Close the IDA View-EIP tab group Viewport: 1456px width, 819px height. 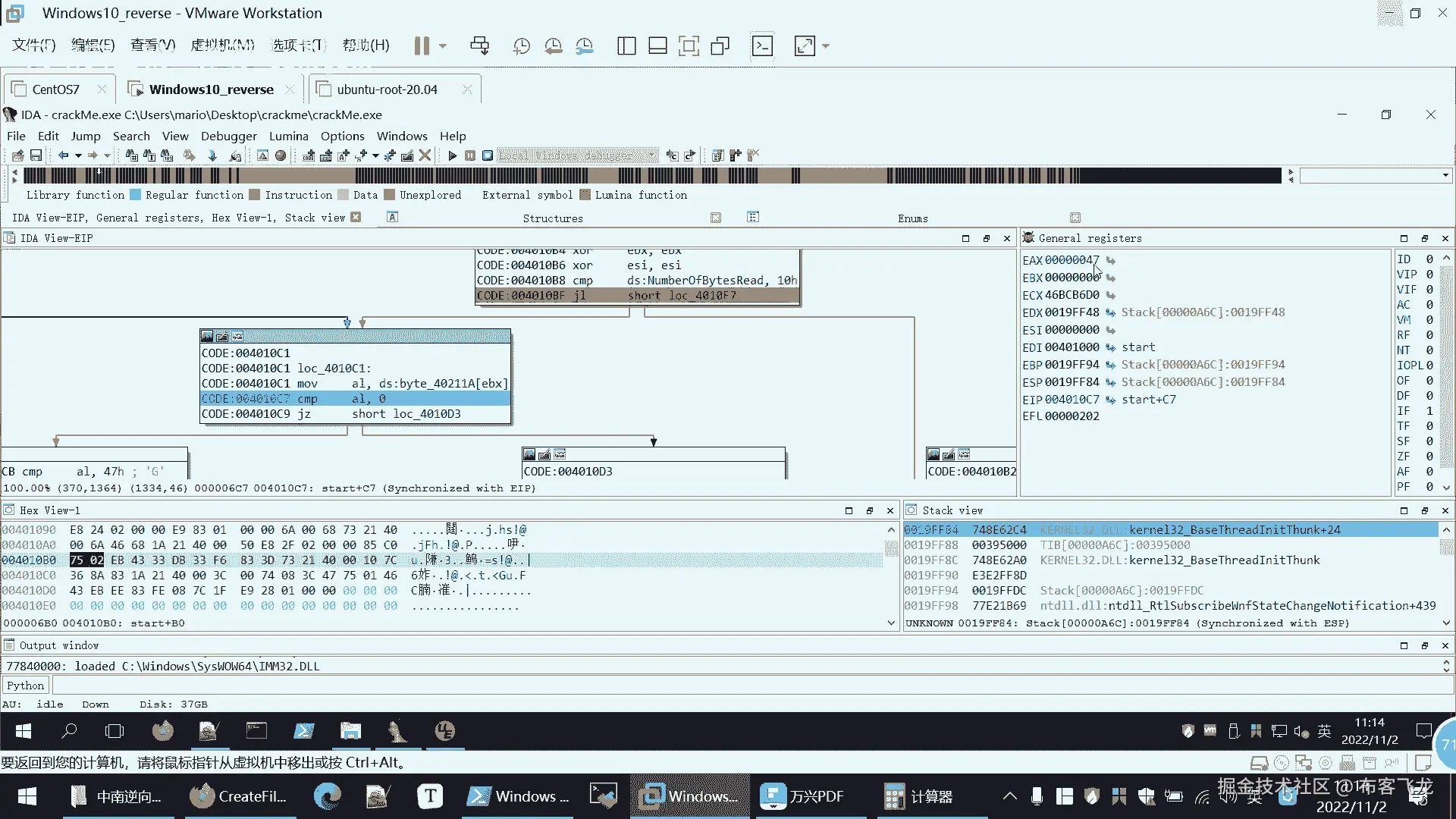tap(356, 218)
